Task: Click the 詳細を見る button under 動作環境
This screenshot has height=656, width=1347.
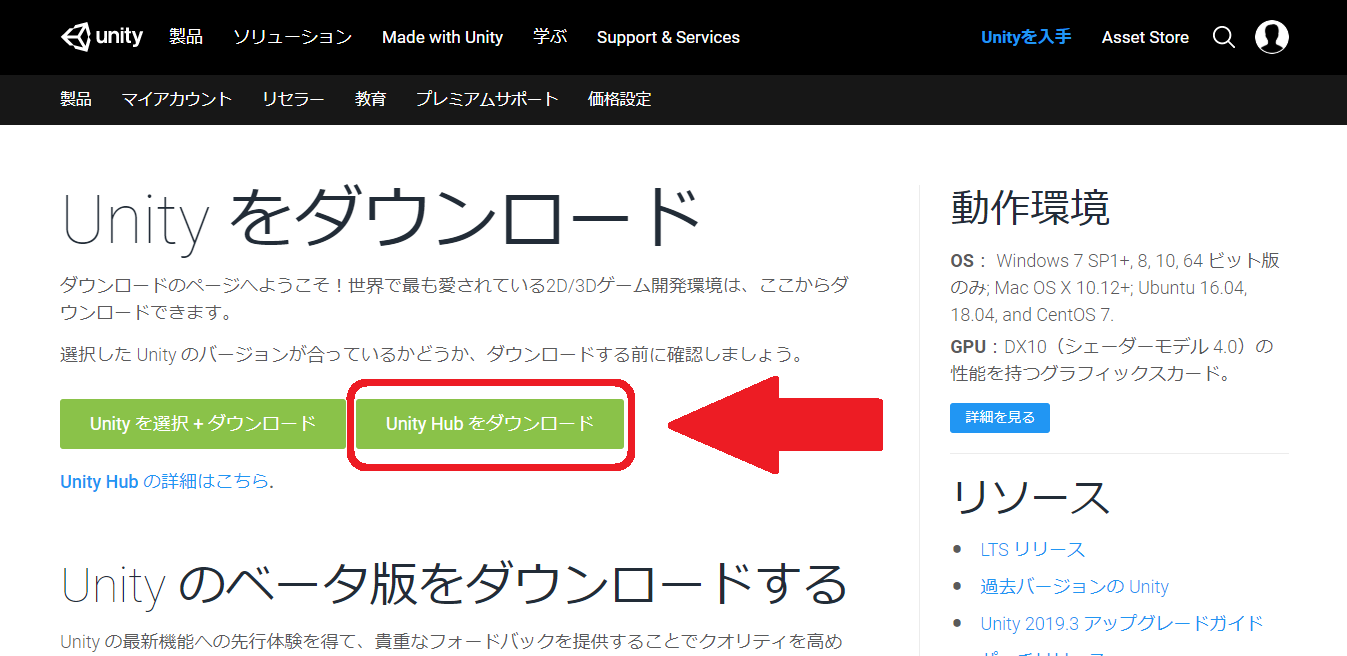Action: [999, 418]
